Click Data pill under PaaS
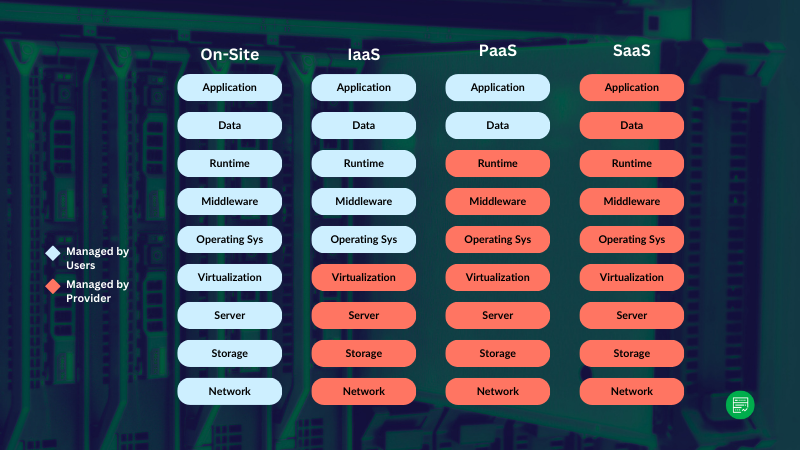This screenshot has width=800, height=450. 497,126
